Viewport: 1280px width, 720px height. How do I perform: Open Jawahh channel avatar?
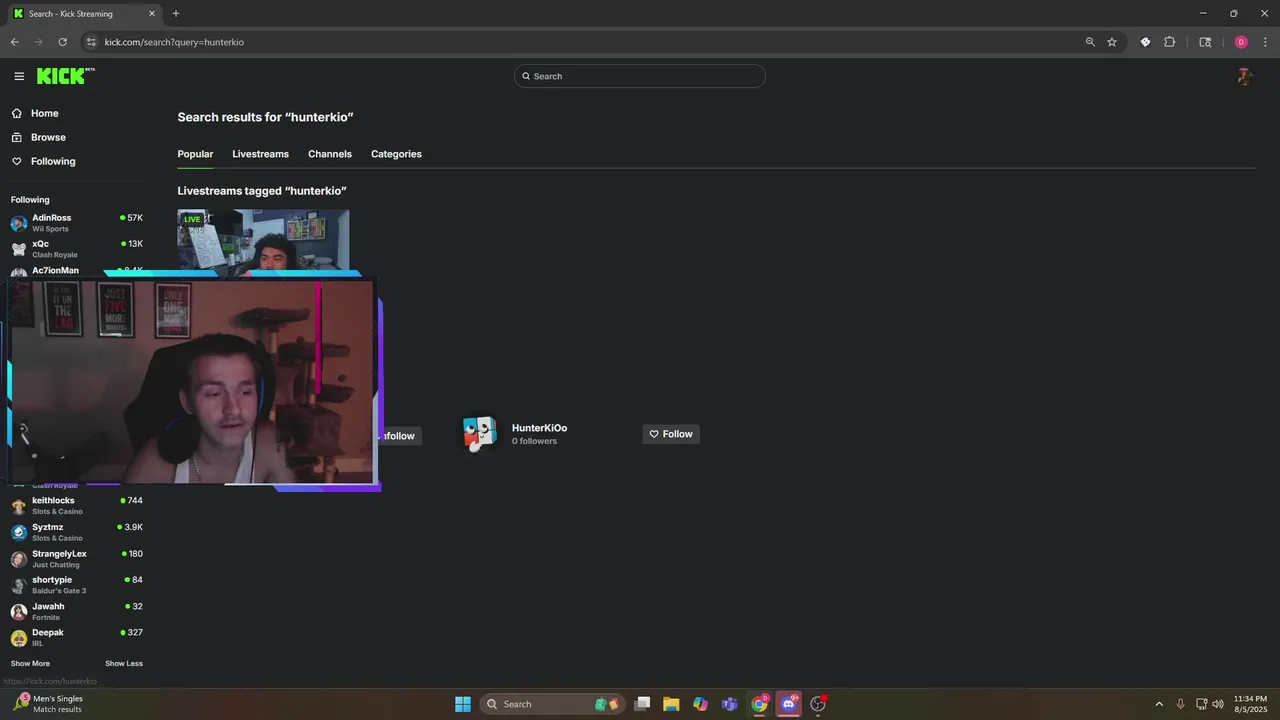pyautogui.click(x=19, y=611)
